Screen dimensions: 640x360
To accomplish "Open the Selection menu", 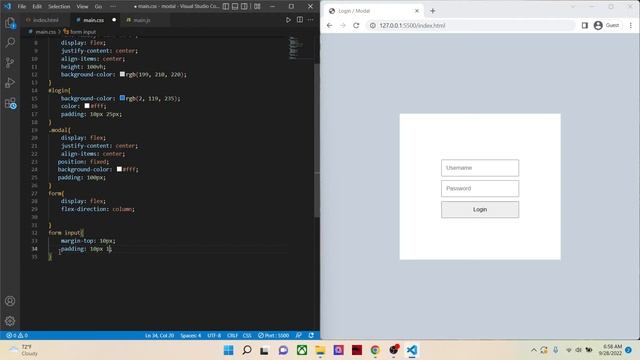I will tap(59, 7).
